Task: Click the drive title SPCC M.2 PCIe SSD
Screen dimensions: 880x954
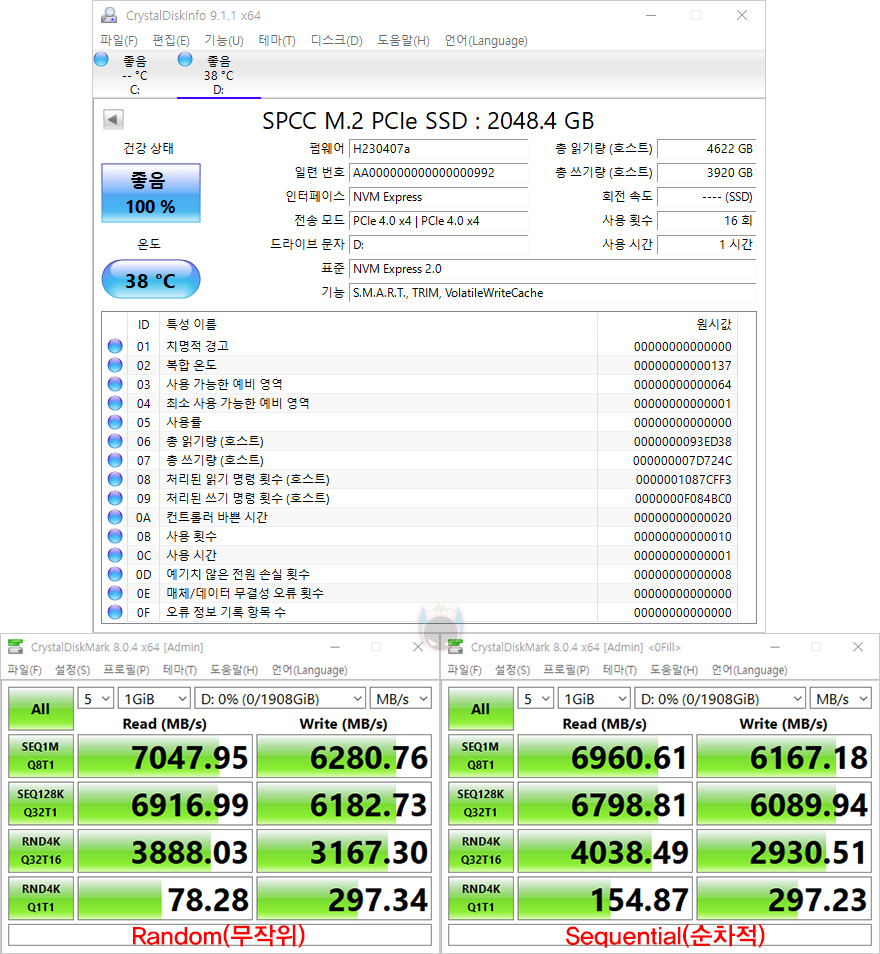Action: (x=428, y=120)
